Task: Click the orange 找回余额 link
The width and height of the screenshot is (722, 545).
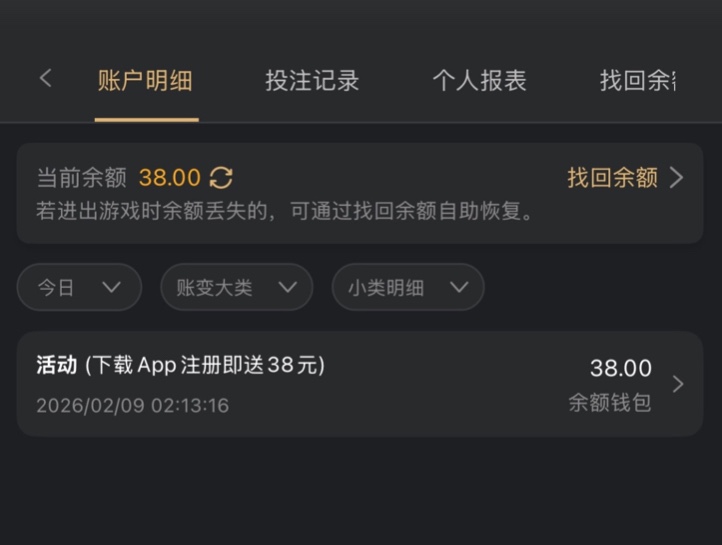Action: [x=612, y=178]
